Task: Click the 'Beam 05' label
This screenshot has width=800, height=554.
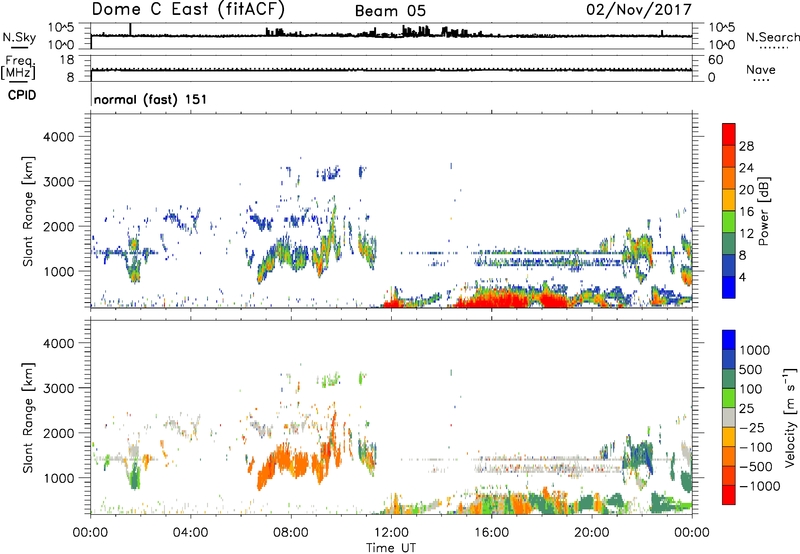Action: (390, 11)
